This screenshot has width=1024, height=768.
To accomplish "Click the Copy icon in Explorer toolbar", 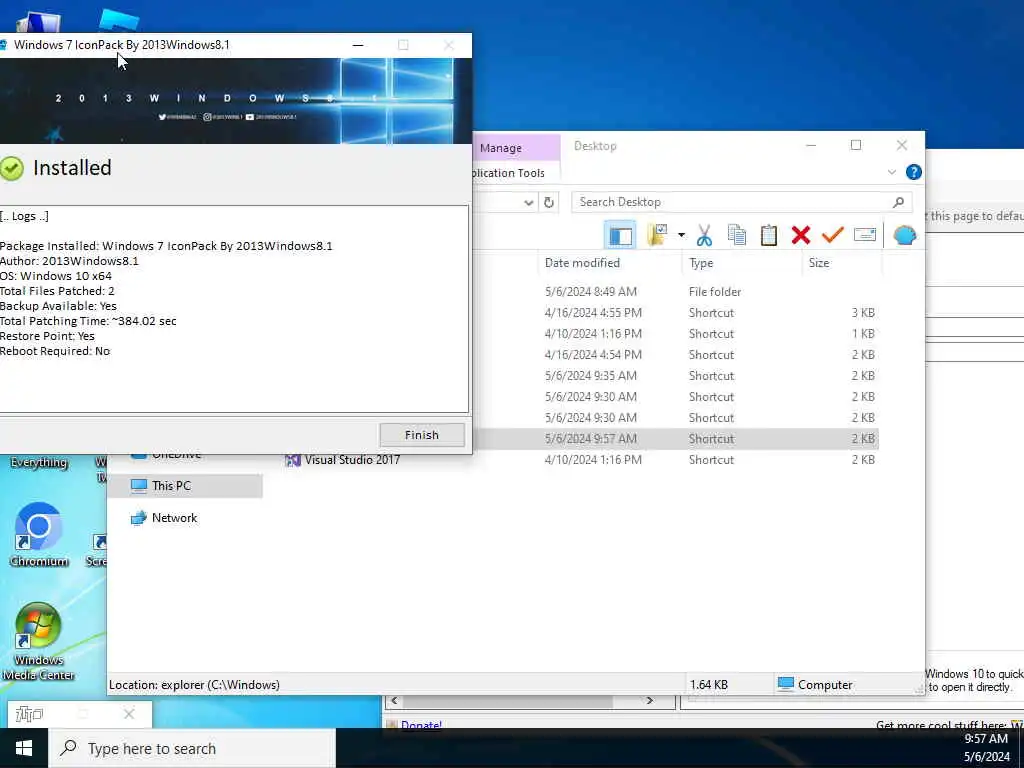I will click(x=737, y=235).
